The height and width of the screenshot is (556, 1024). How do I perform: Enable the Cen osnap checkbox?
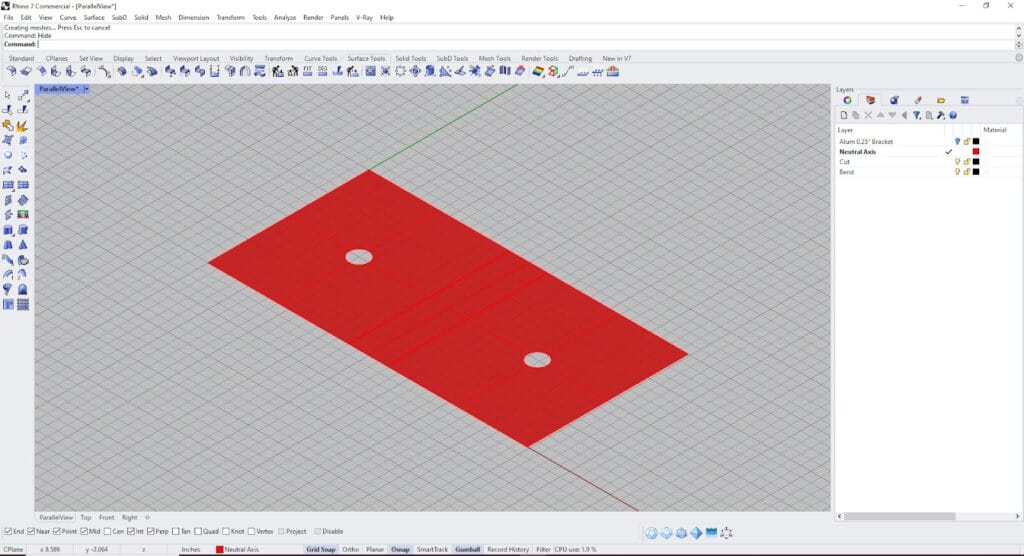pos(107,531)
